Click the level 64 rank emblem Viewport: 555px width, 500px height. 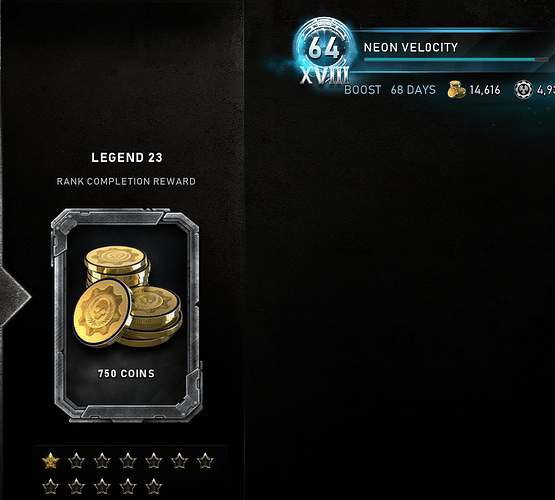point(324,47)
